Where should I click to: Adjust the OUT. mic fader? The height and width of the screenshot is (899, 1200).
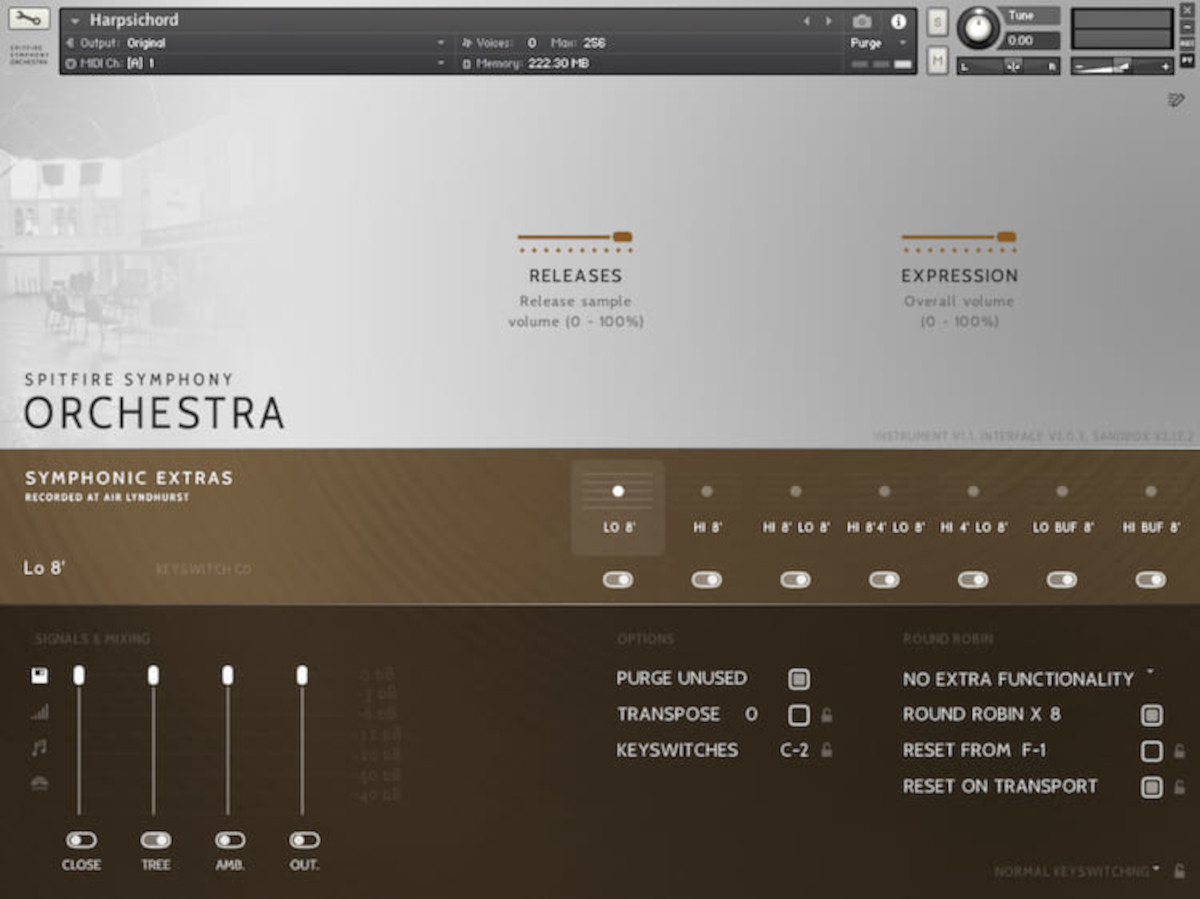[x=302, y=676]
